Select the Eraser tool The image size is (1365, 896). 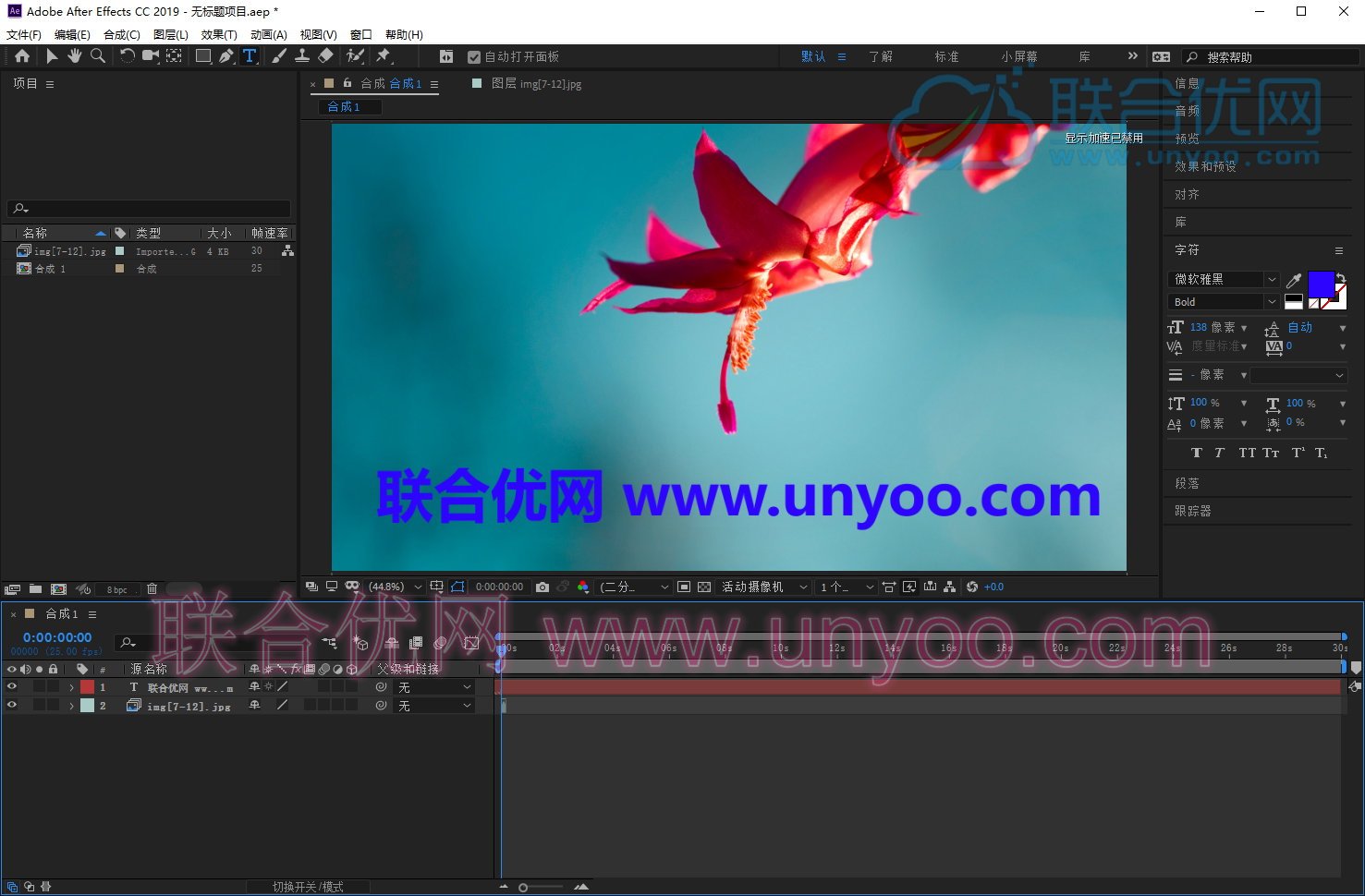click(x=325, y=56)
